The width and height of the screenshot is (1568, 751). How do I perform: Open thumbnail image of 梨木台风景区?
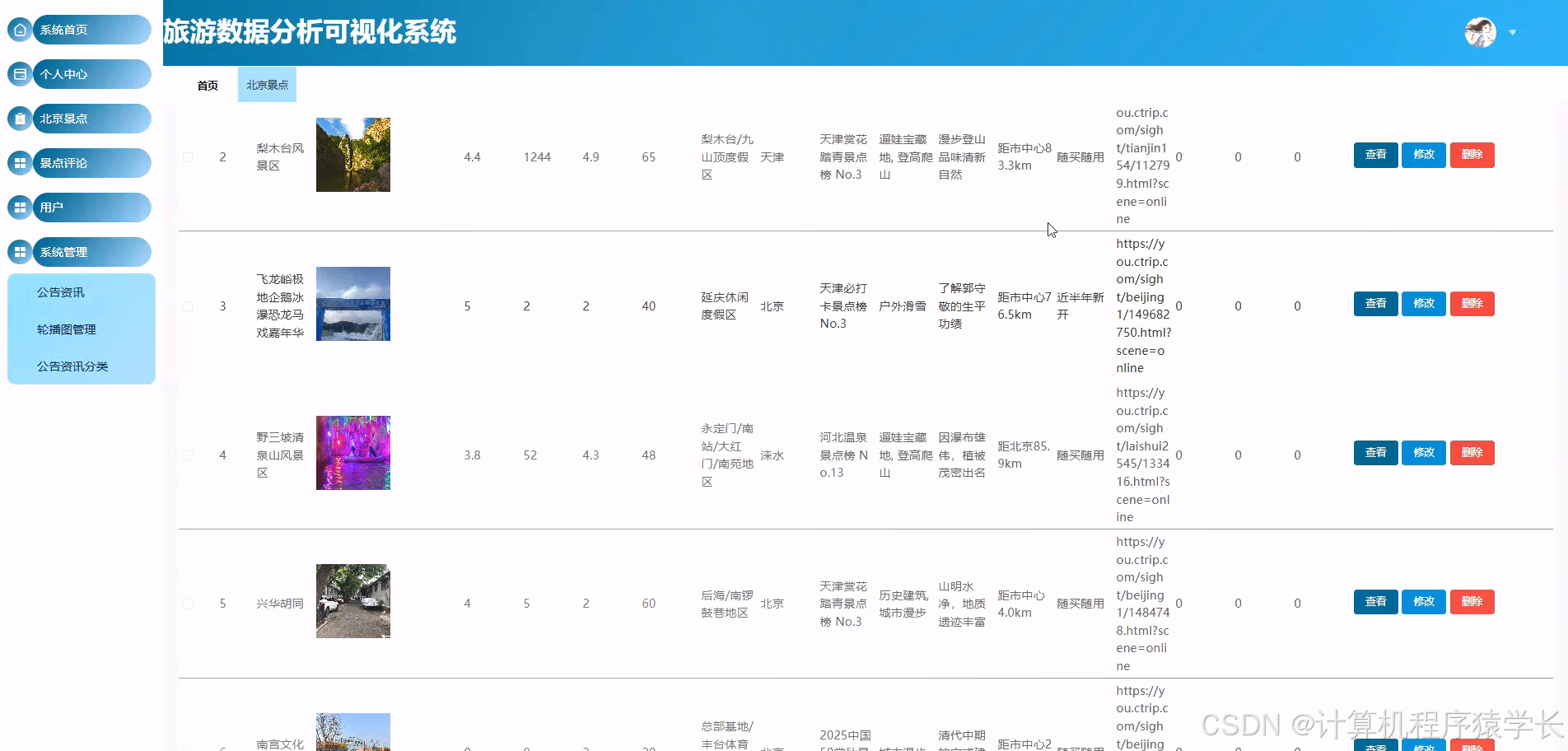(353, 155)
